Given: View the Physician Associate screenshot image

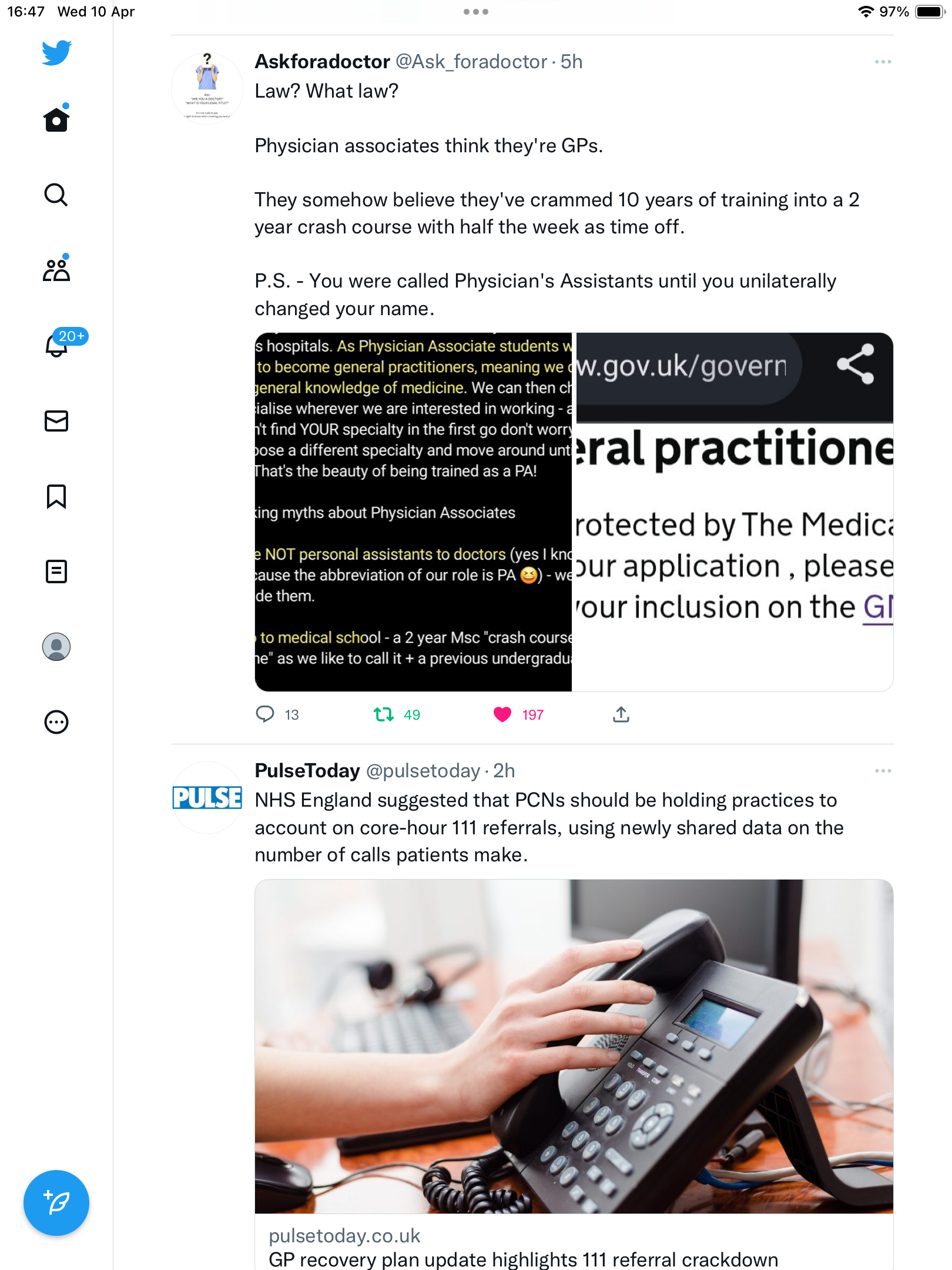Looking at the screenshot, I should (413, 512).
